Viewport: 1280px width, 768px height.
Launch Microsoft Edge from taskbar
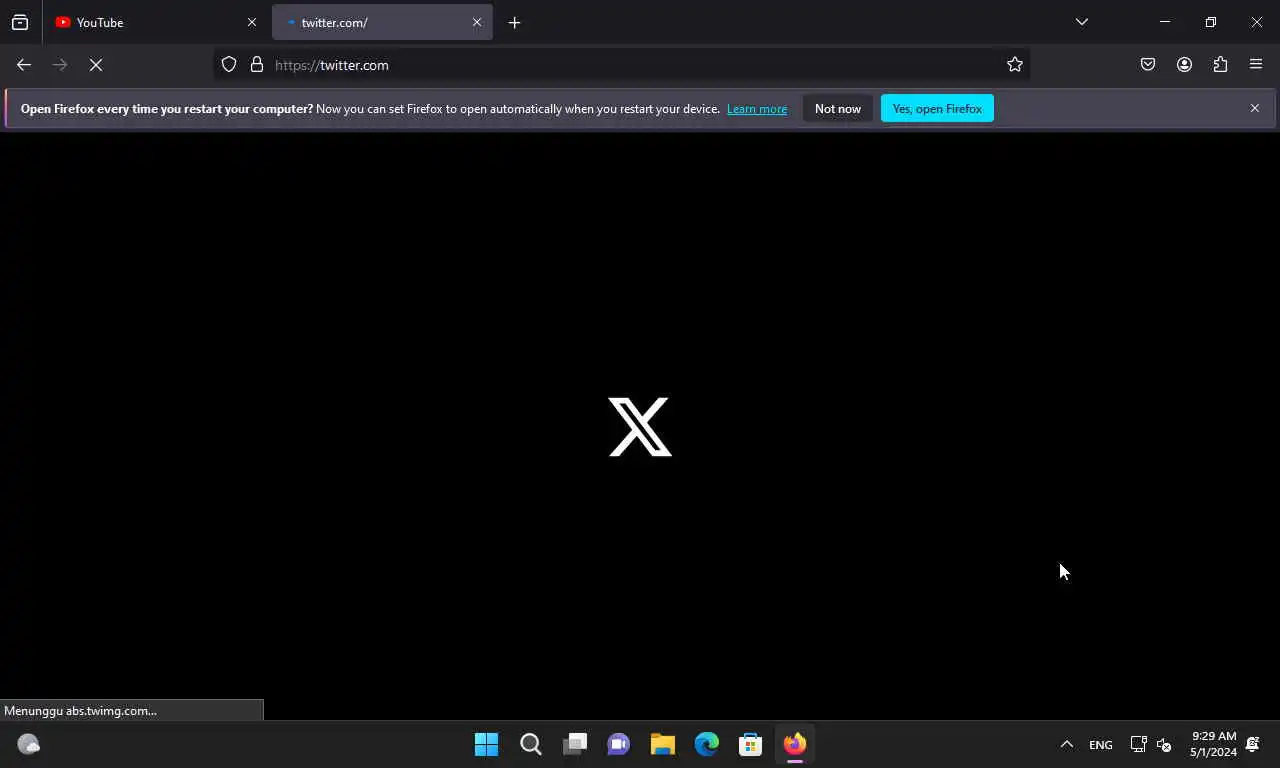point(707,744)
